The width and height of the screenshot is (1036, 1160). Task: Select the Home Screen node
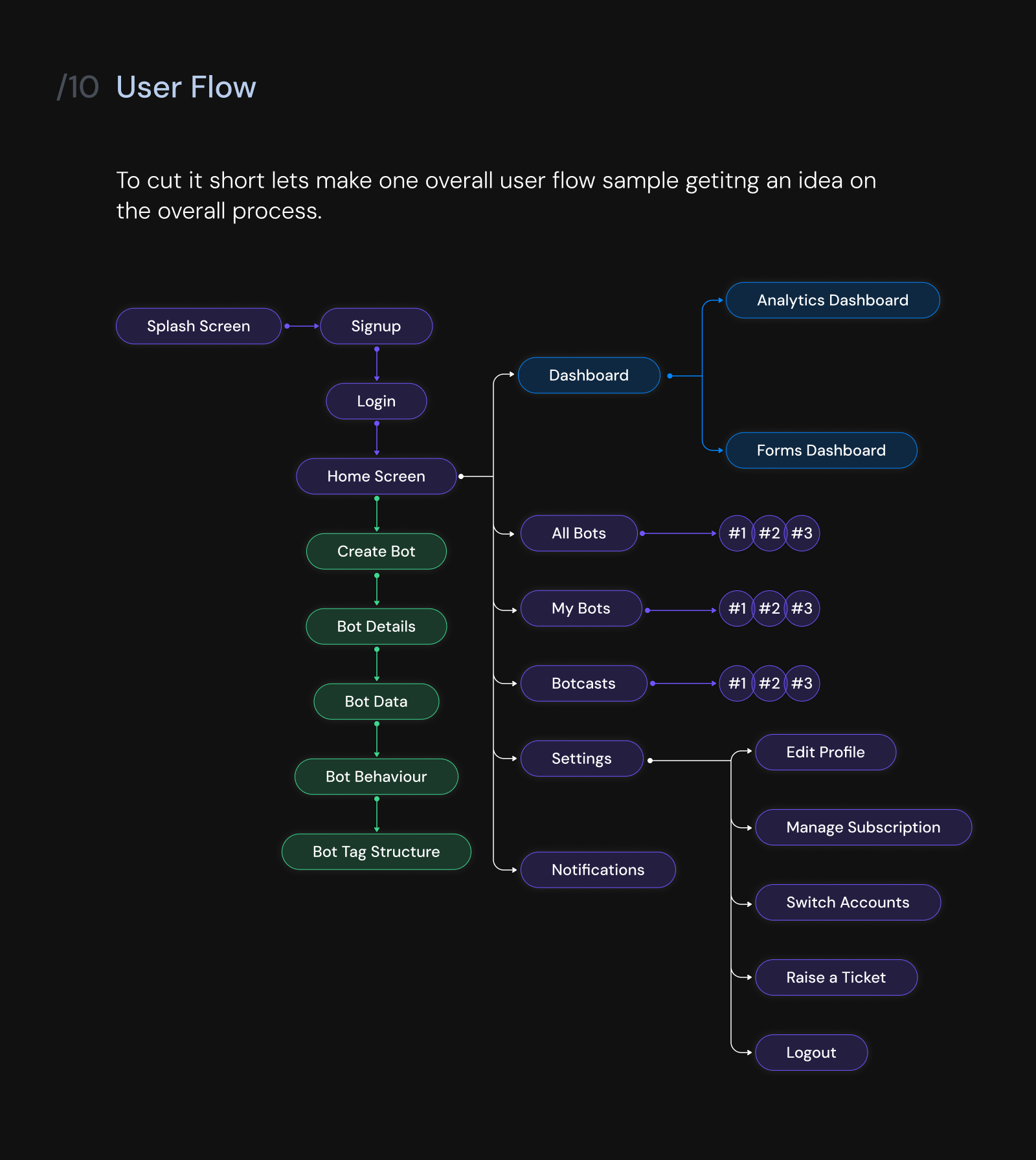click(376, 476)
